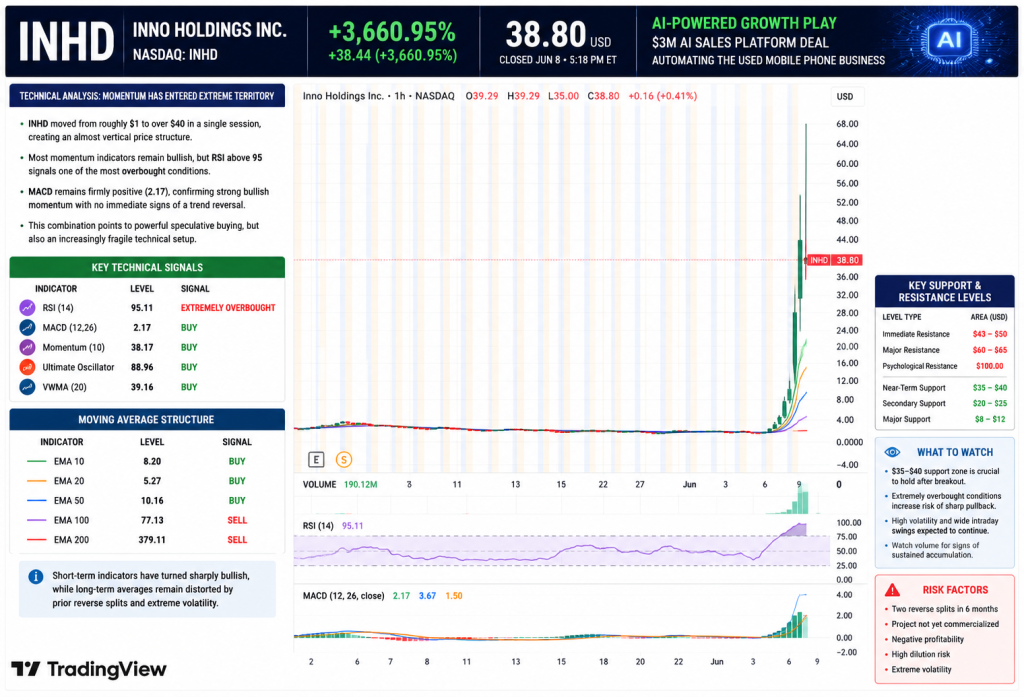
Task: Click the 8.20 EMA 10 level
Action: tap(152, 461)
